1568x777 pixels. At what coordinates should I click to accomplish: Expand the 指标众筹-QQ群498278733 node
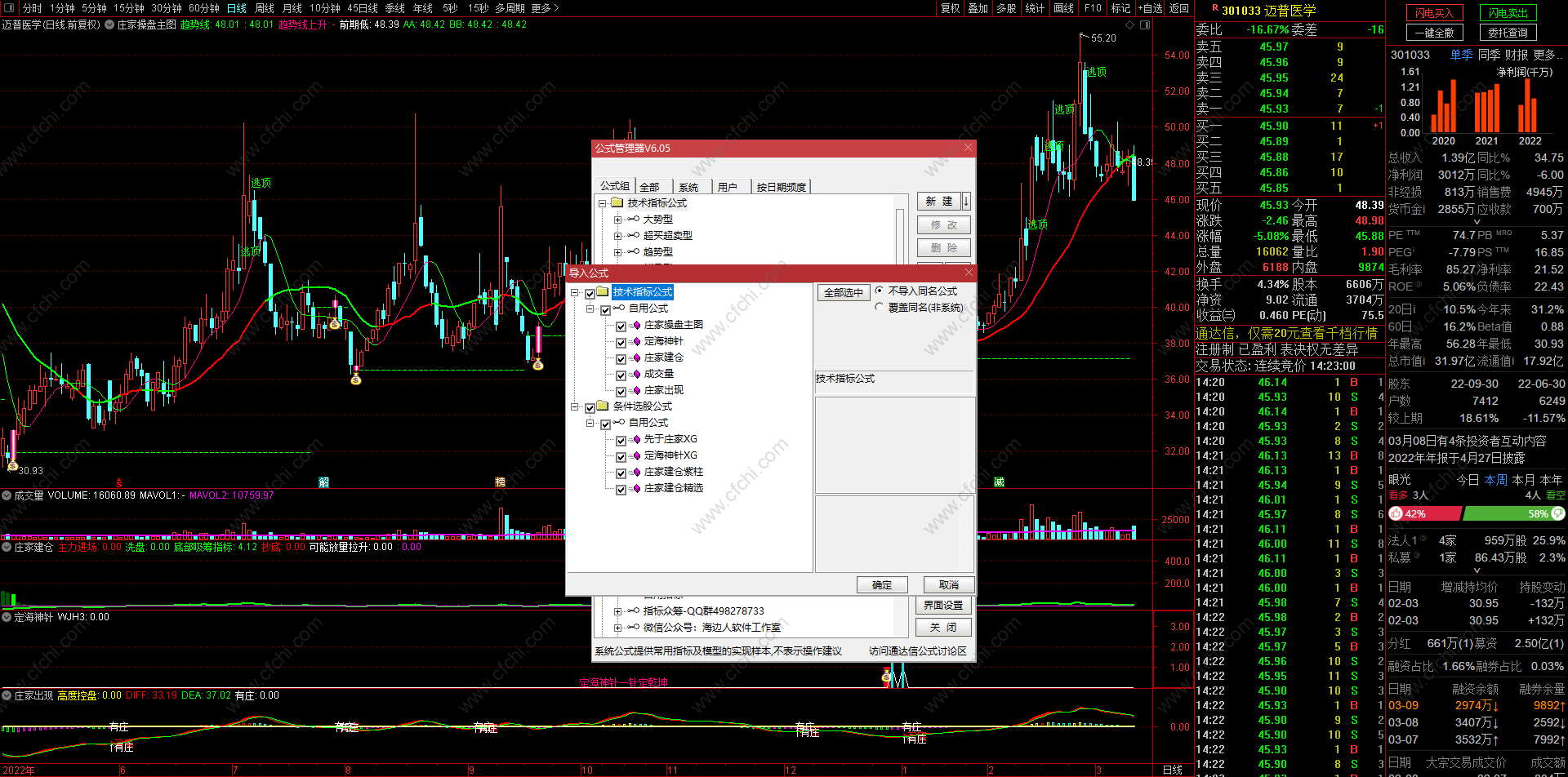click(617, 610)
